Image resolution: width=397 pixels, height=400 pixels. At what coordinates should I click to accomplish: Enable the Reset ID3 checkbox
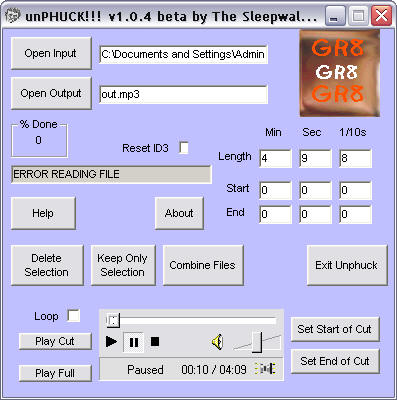click(184, 148)
